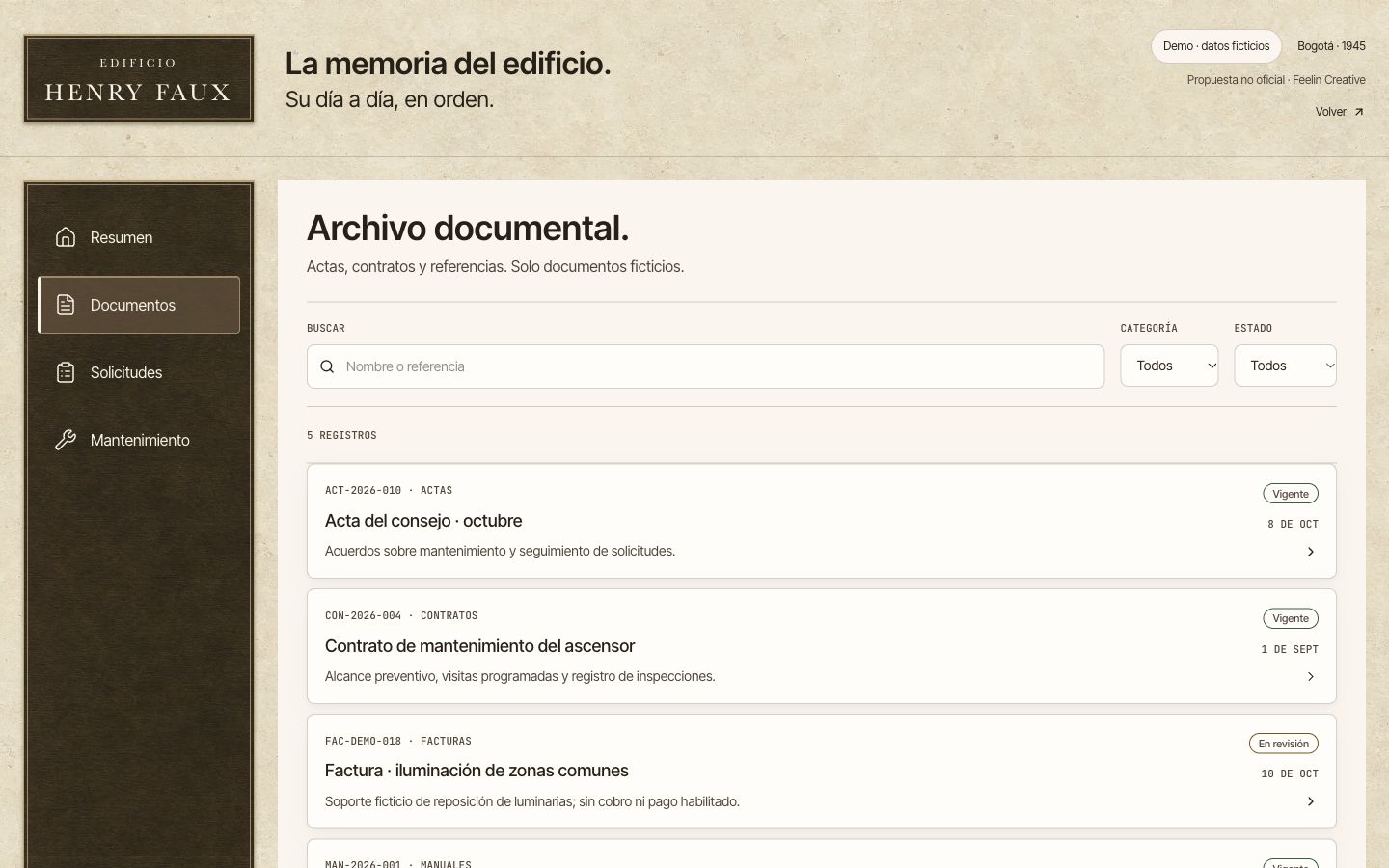Screen dimensions: 1389x868
Task: Open Contrato de mantenimiento del ascensor
Action: [x=822, y=646]
